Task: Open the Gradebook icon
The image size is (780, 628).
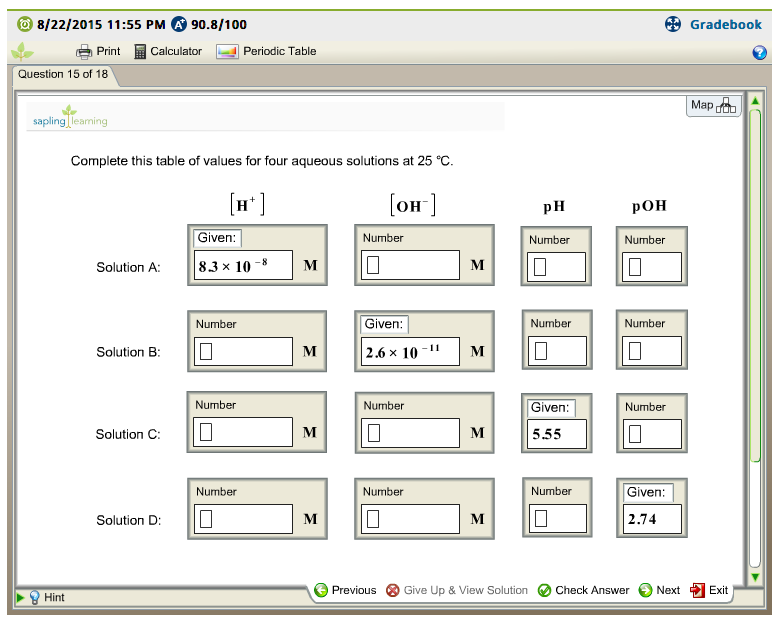Action: tap(673, 24)
